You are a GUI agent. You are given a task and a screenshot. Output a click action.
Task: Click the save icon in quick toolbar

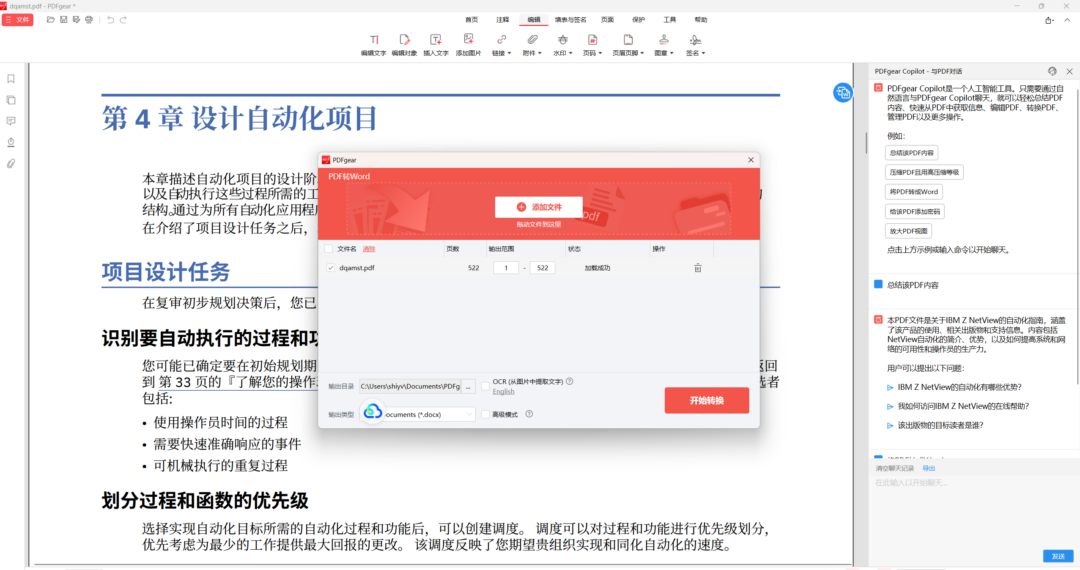point(63,20)
